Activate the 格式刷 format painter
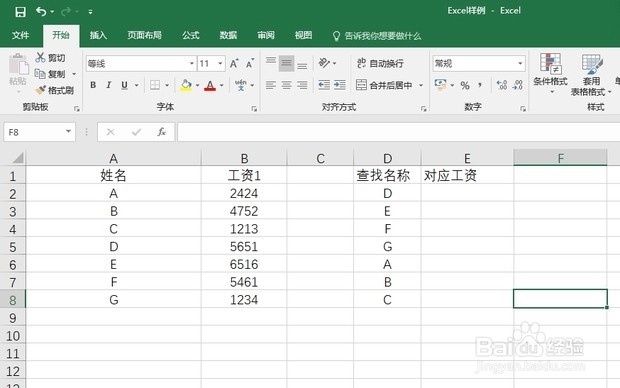 point(54,91)
